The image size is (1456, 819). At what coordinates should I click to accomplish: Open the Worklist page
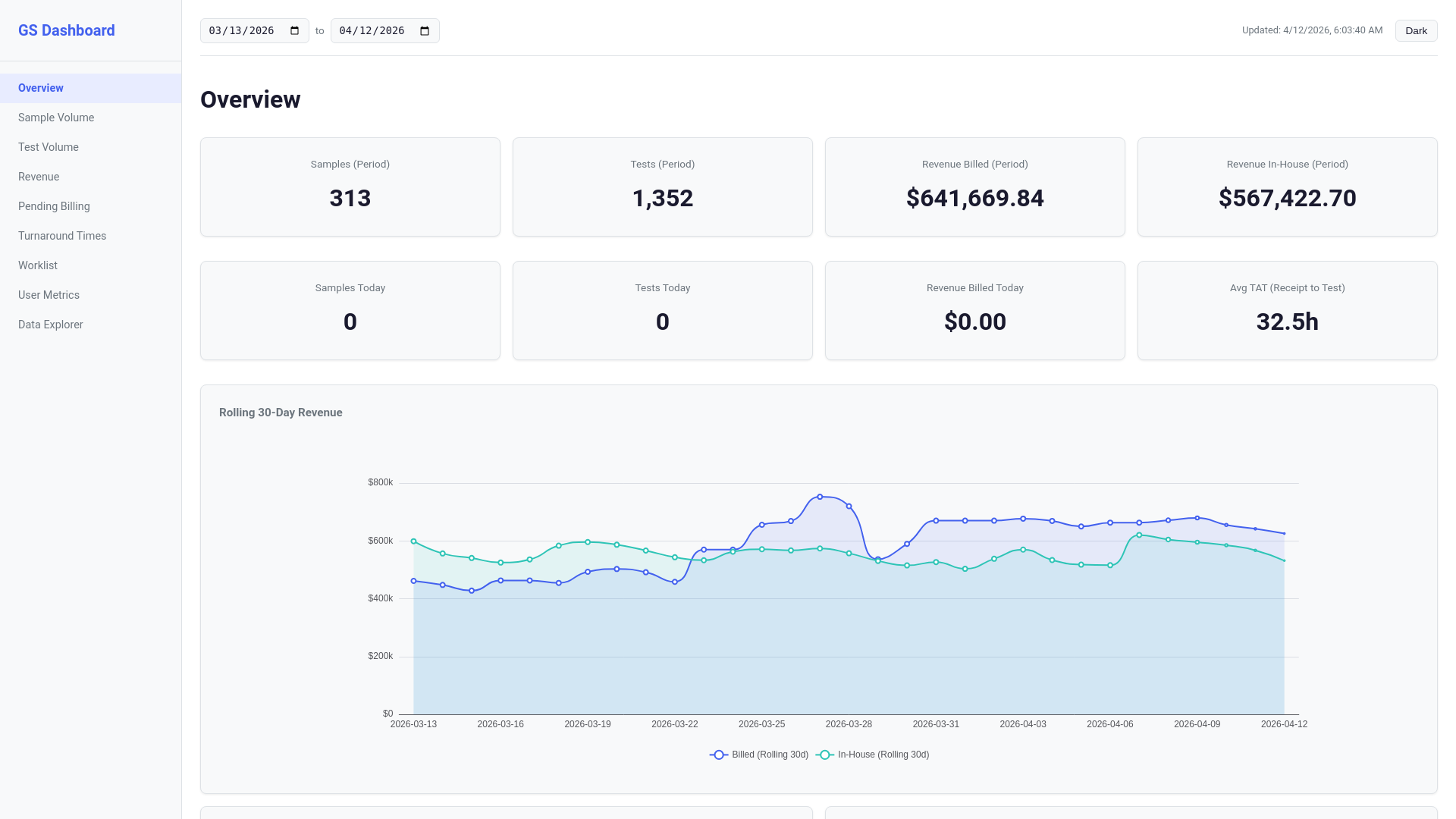pos(38,265)
